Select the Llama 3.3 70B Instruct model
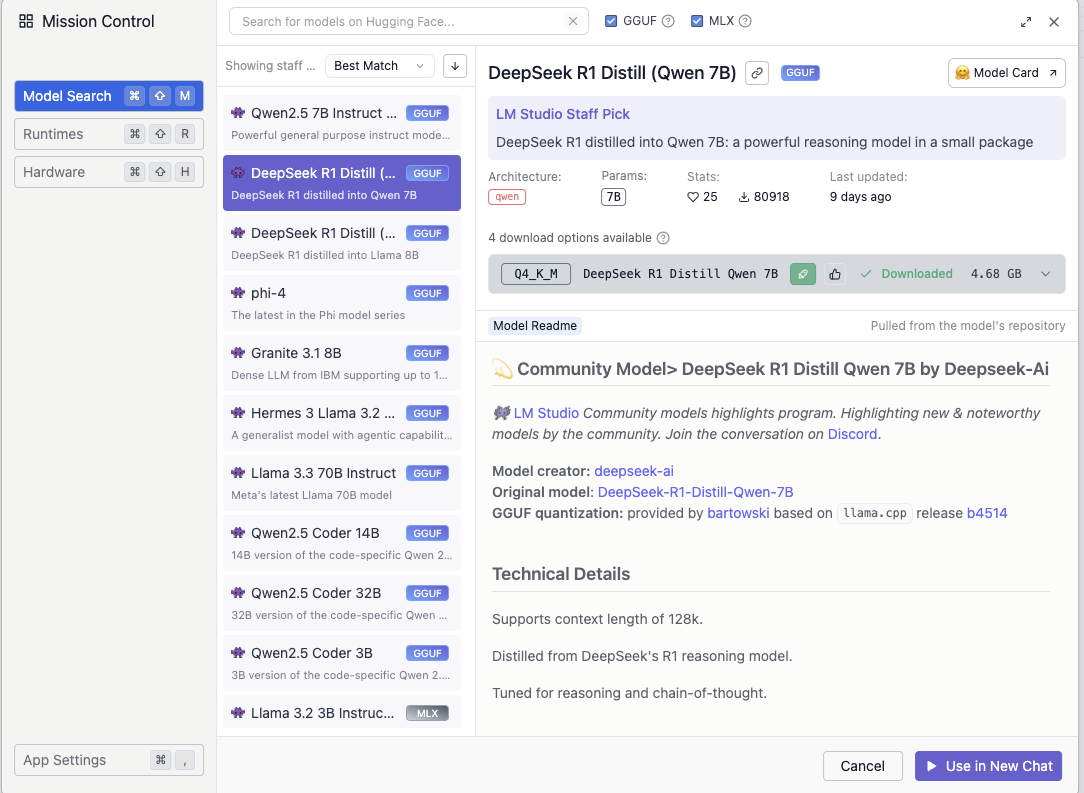 coord(342,483)
